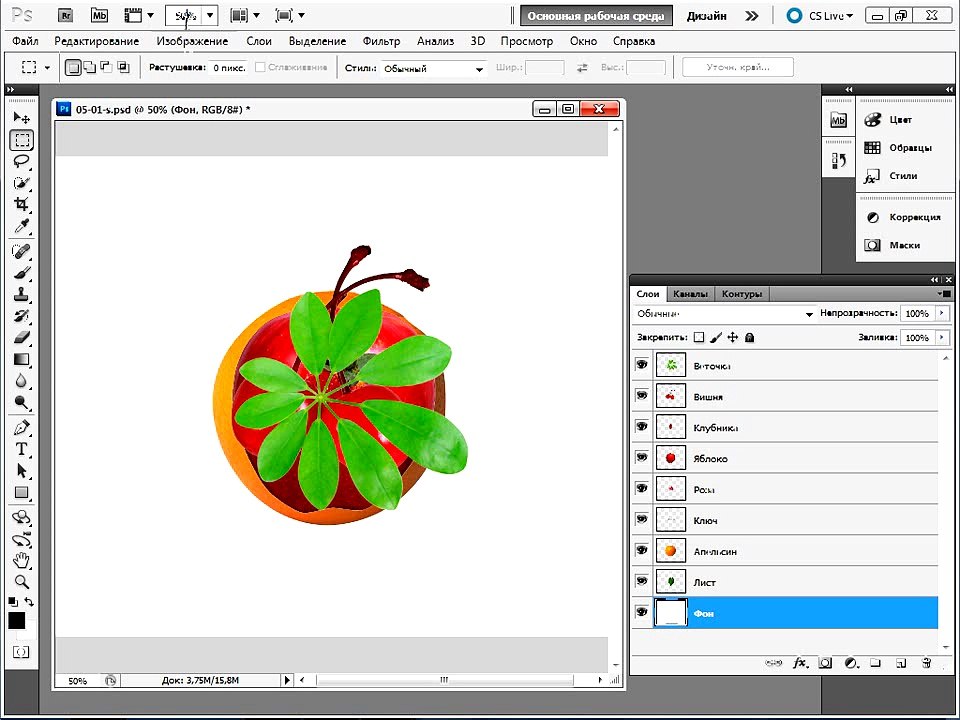The width and height of the screenshot is (960, 720).
Task: Add a layer mask
Action: click(825, 663)
